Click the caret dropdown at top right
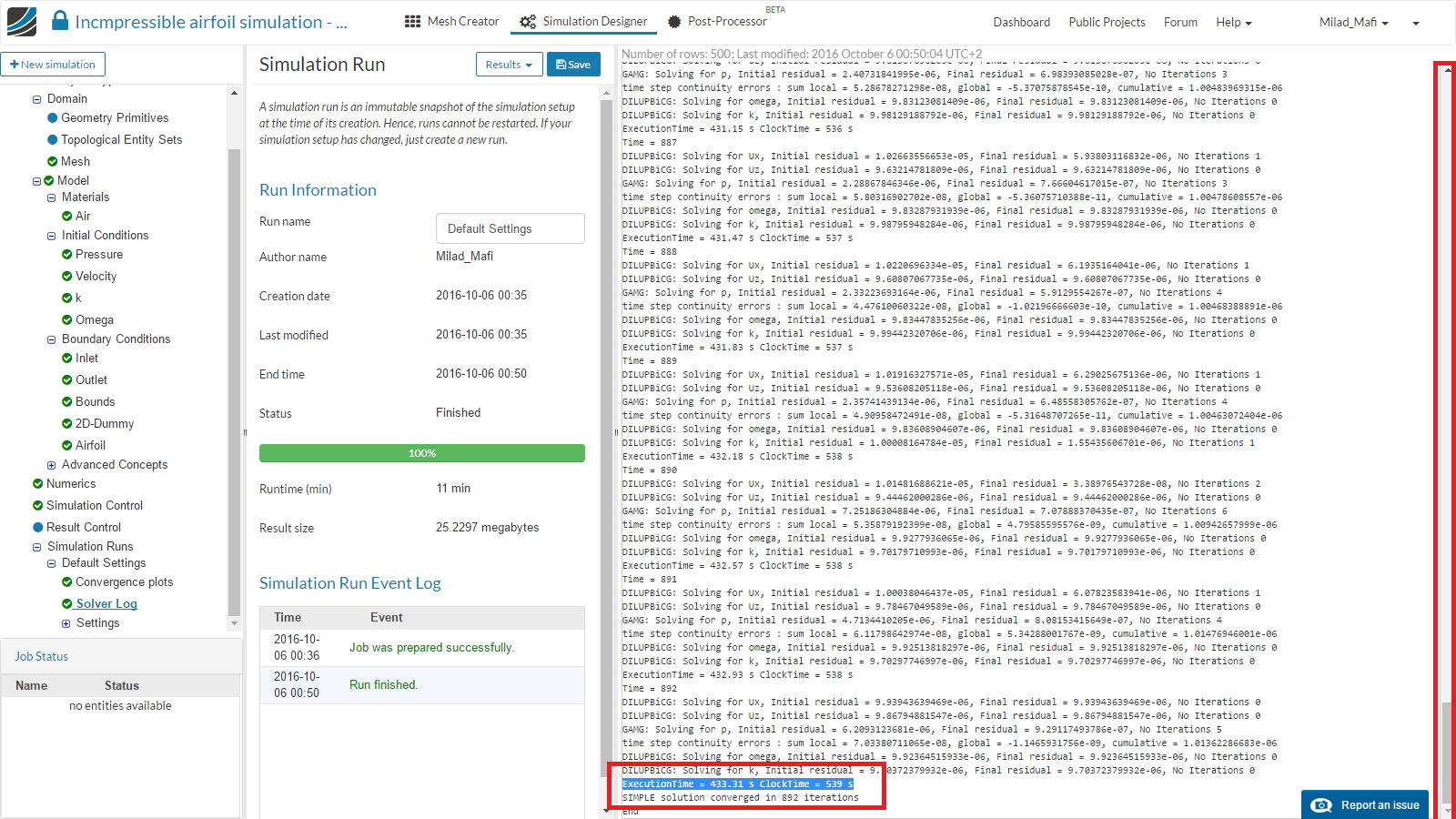The width and height of the screenshot is (1456, 819). (x=1416, y=23)
